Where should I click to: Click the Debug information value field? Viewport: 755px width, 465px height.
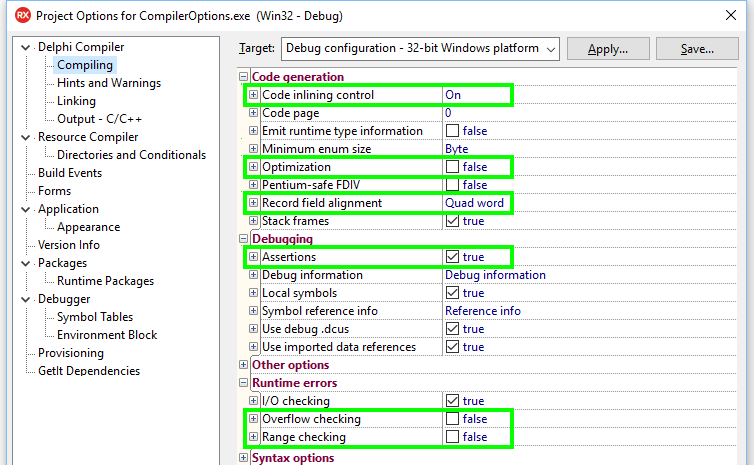point(495,275)
